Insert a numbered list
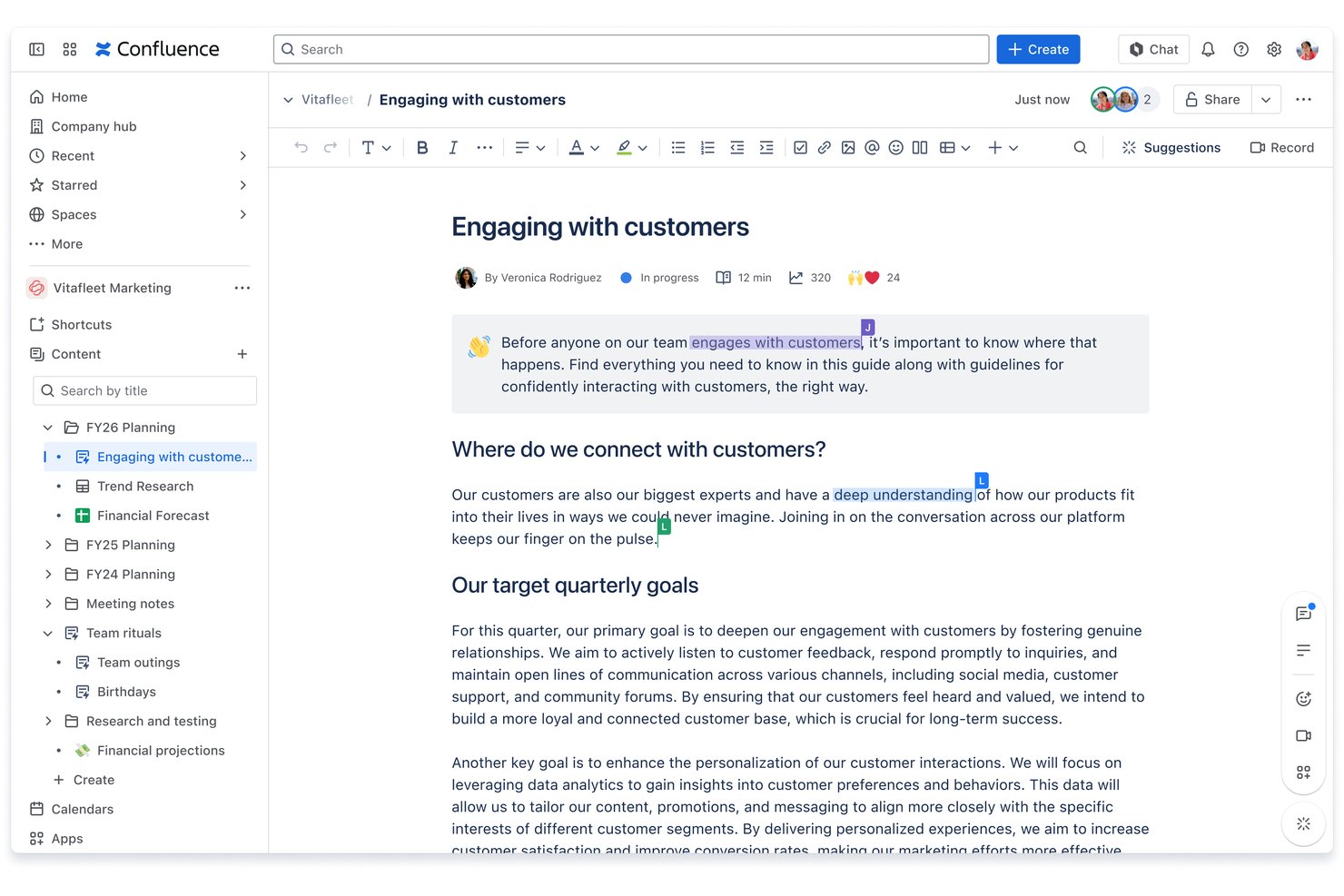Screen dimensions: 1344x896 707,147
